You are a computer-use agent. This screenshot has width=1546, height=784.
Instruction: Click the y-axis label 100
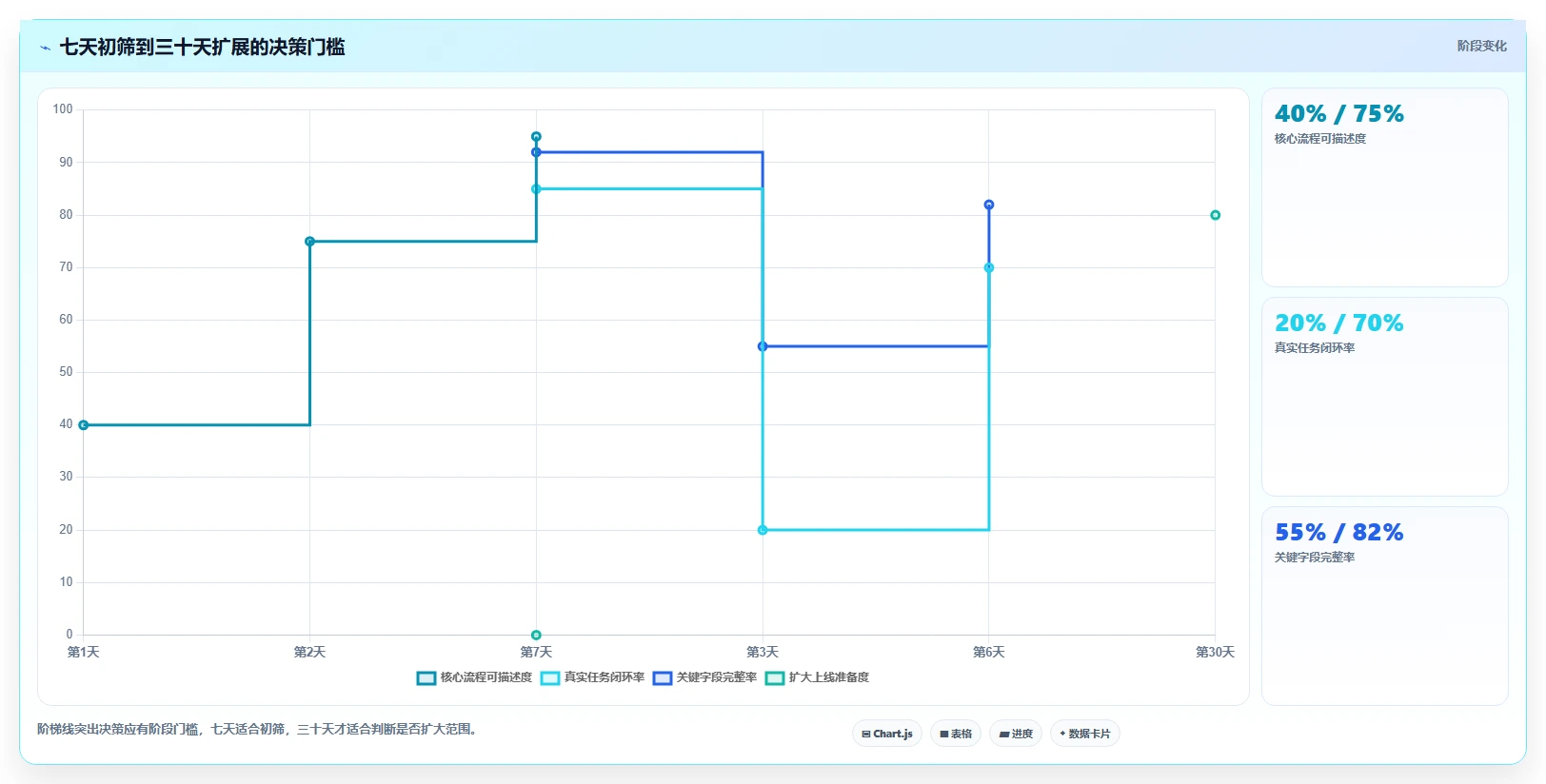pos(63,109)
